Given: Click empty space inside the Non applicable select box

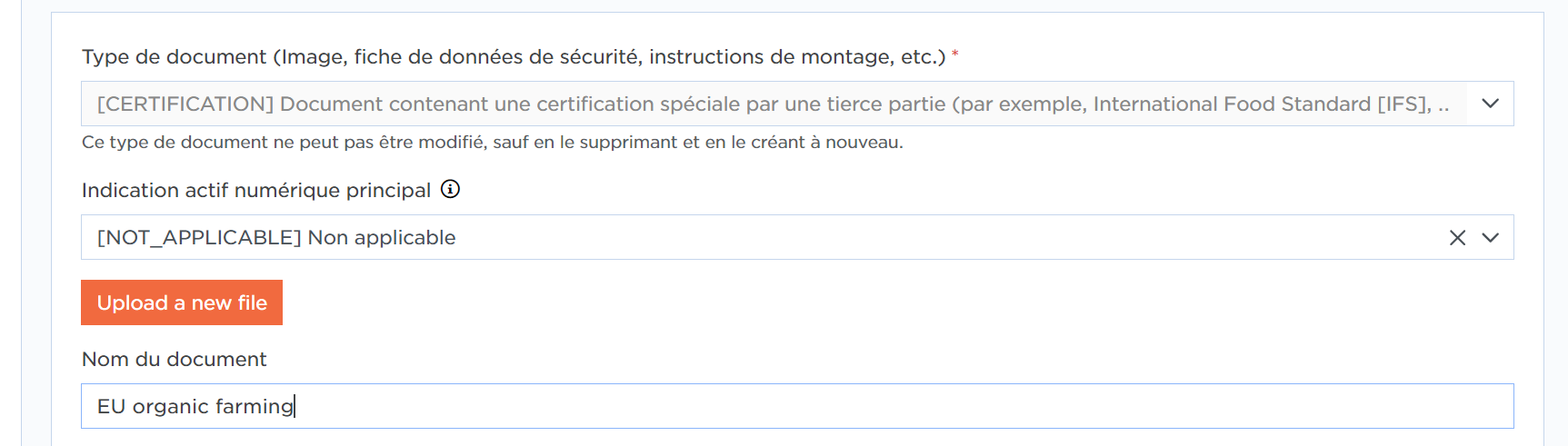Looking at the screenshot, I should click(x=945, y=237).
